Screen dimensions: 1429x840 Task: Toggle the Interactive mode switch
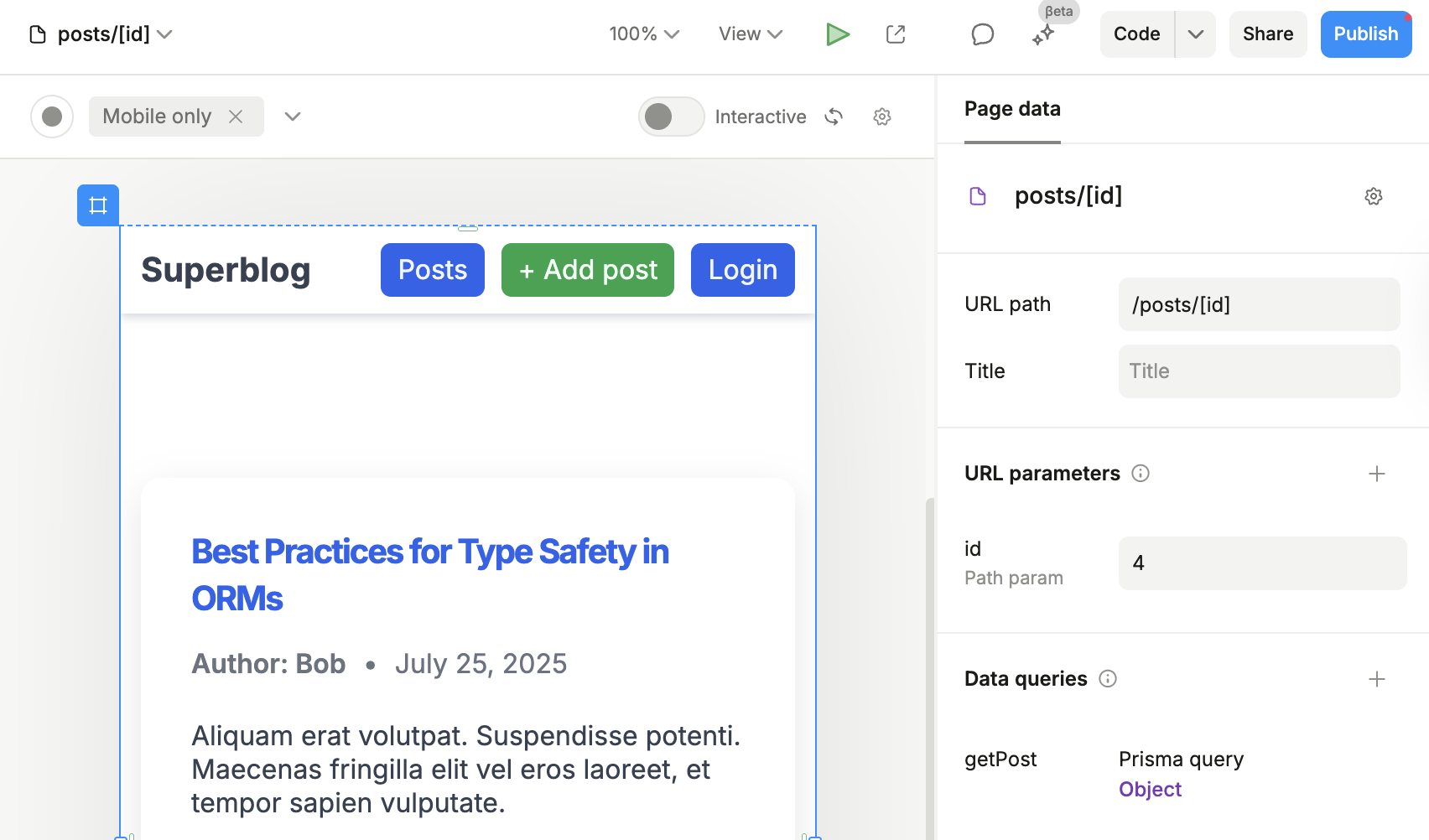[671, 117]
